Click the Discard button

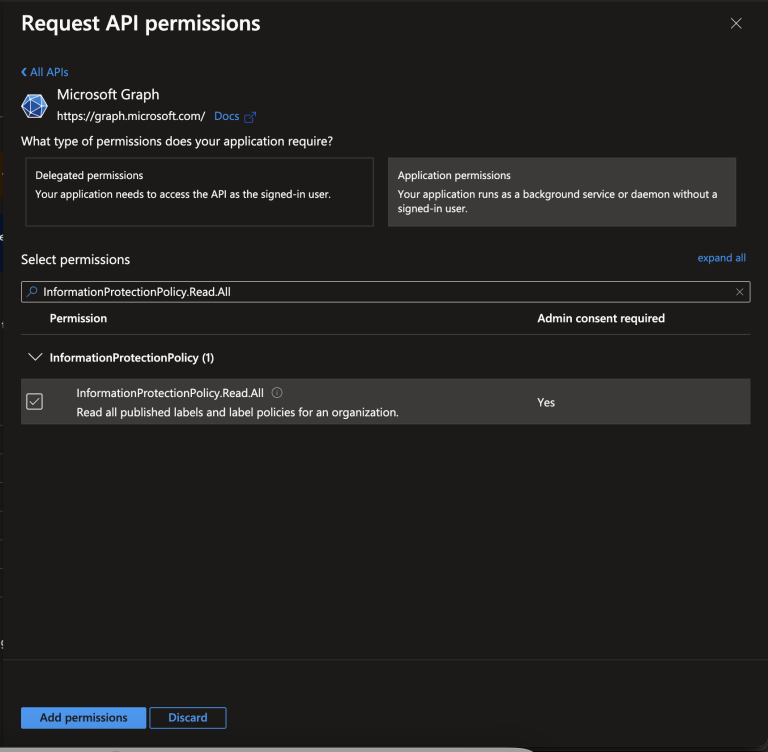pyautogui.click(x=188, y=717)
